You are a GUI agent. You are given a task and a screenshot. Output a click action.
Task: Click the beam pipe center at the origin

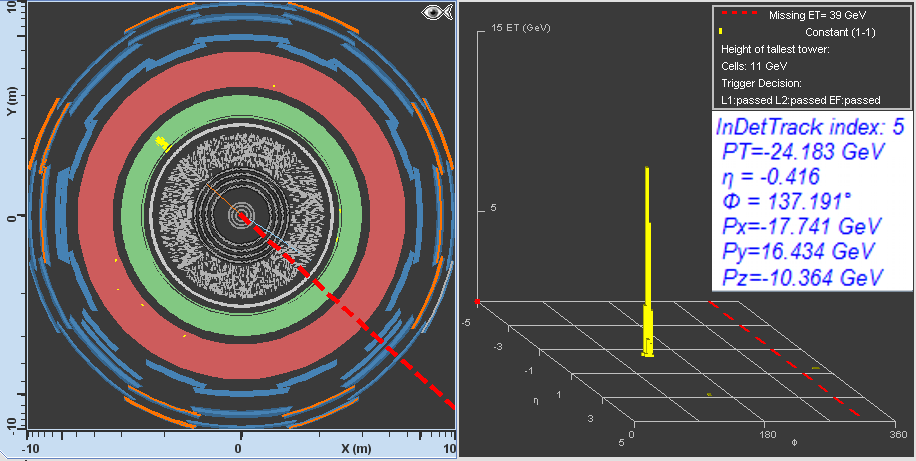(x=240, y=215)
